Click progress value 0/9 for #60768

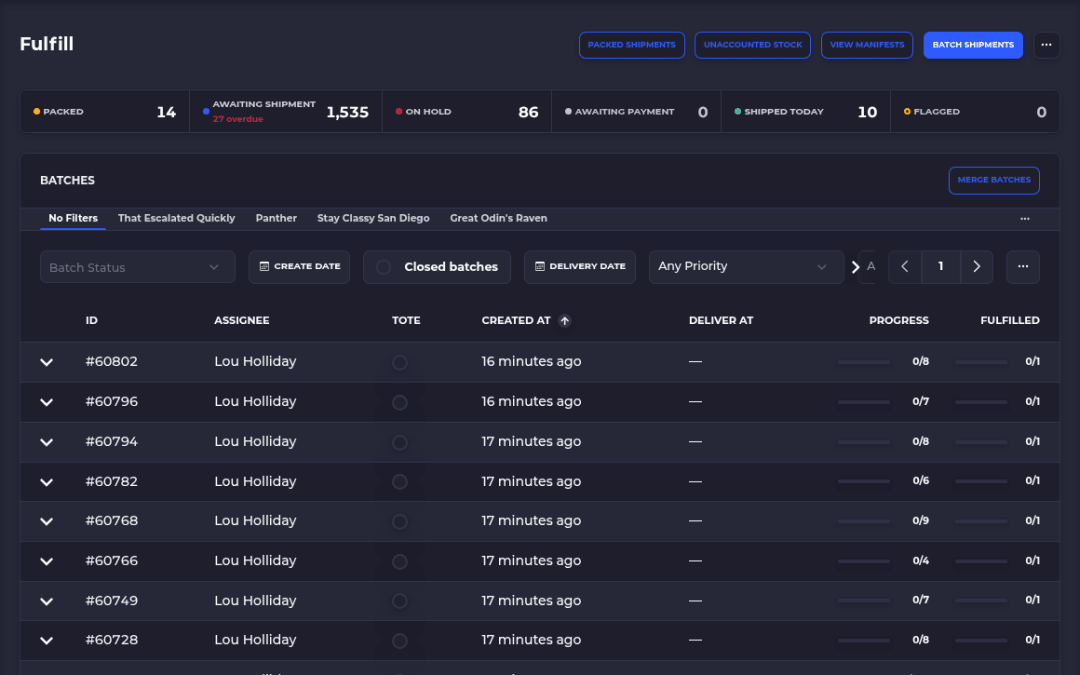(920, 521)
